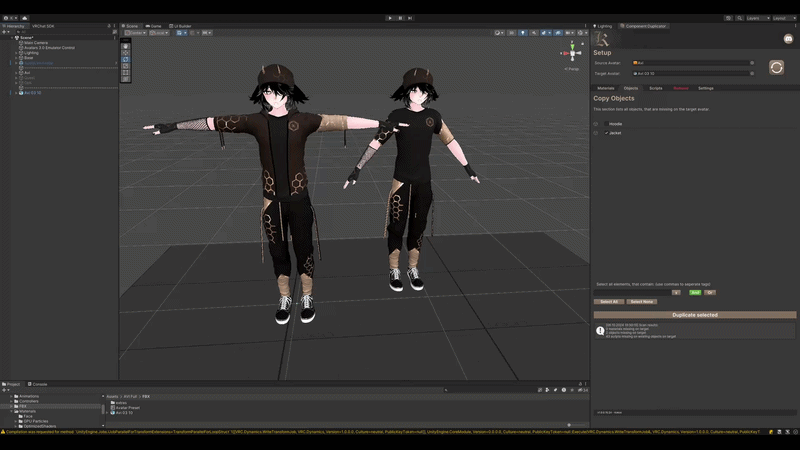Click the Pause button in top toolbar
Screen dimensions: 800x450
click(401, 18)
